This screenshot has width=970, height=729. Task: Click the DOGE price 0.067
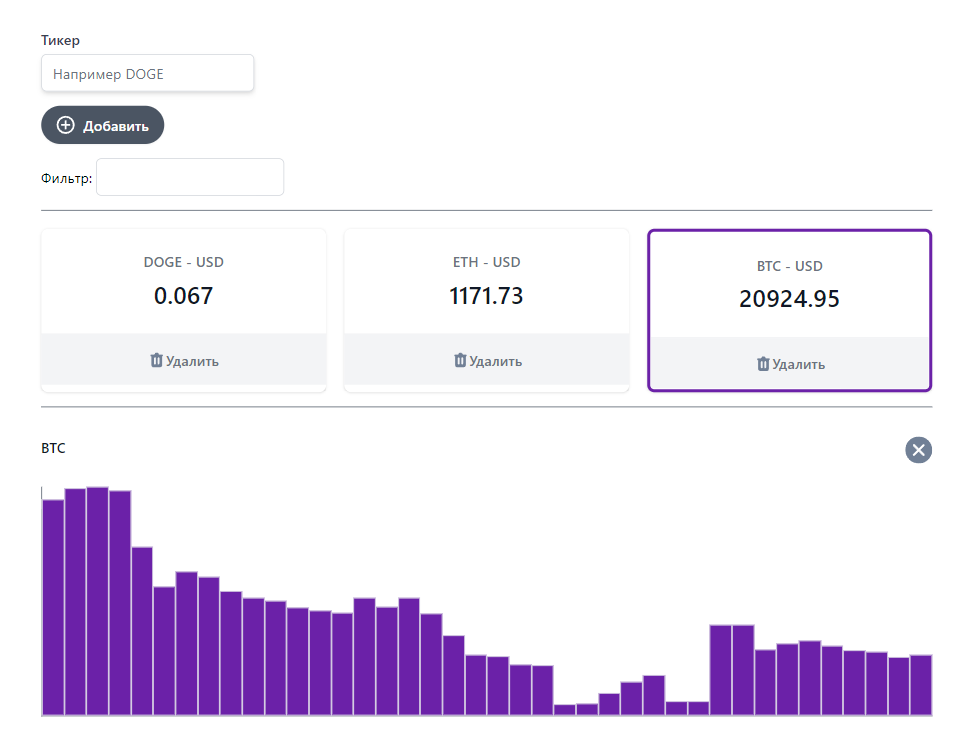(x=183, y=296)
